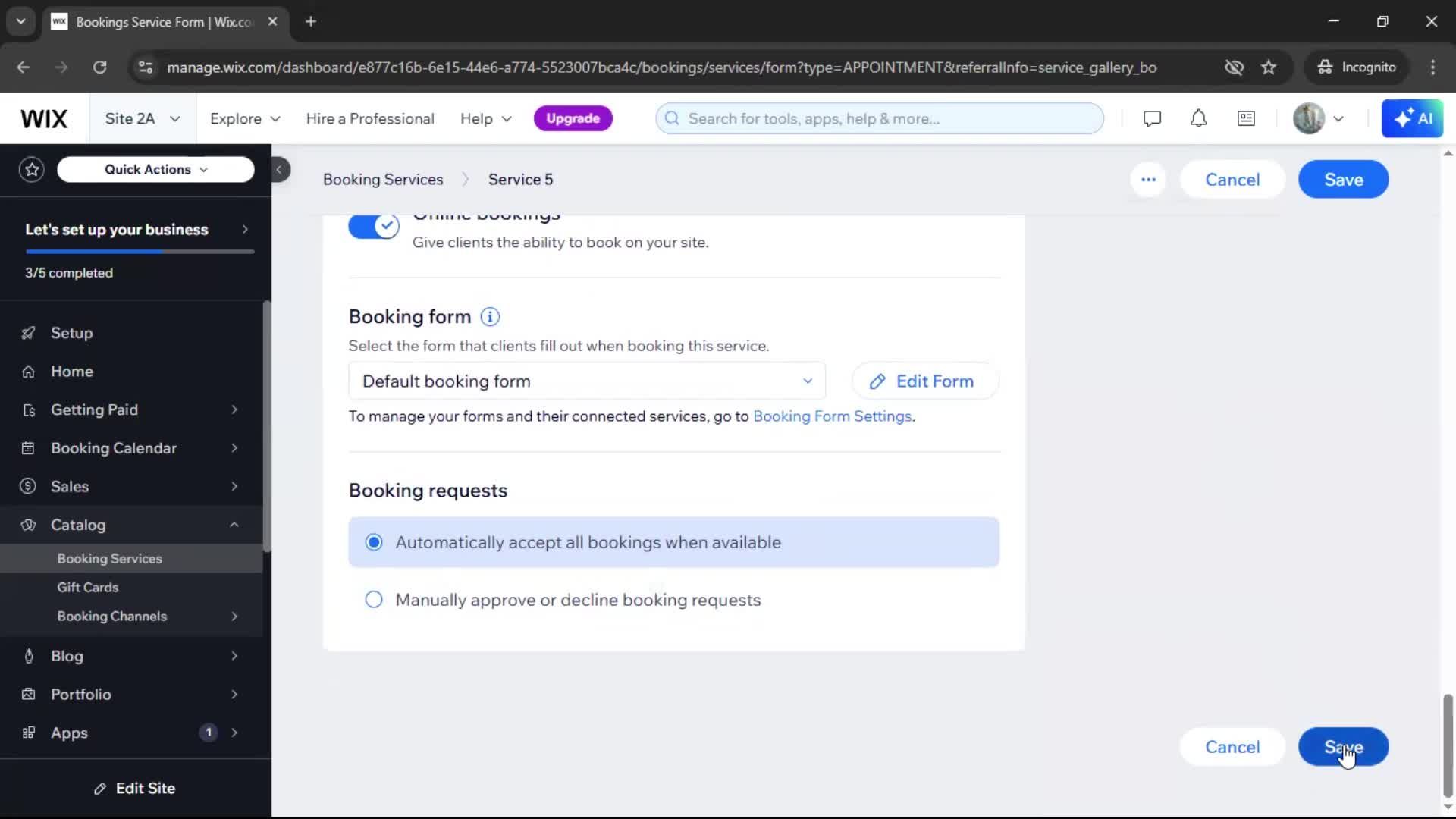Click the search for tools field

880,118
